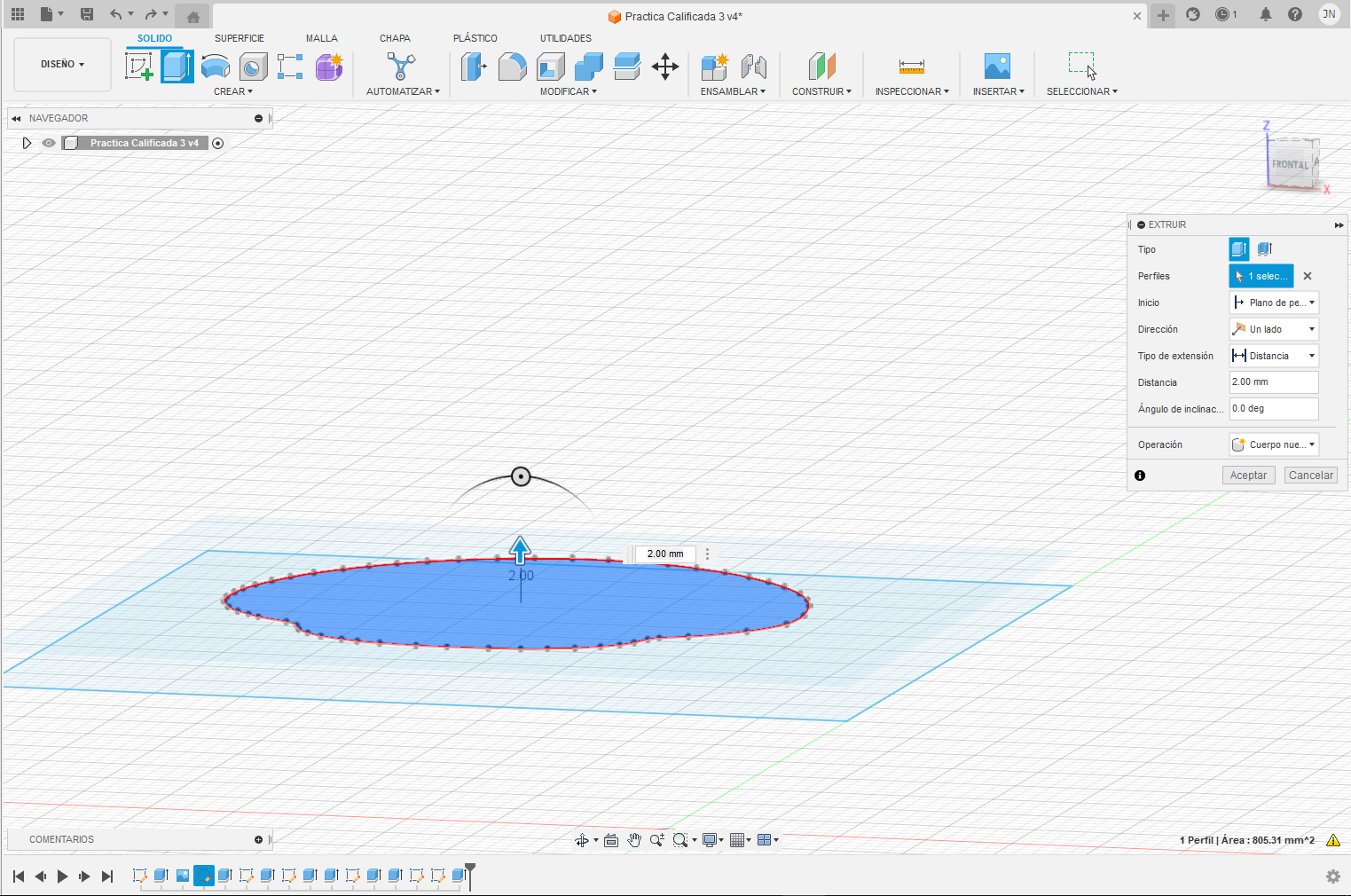The height and width of the screenshot is (896, 1351).
Task: Click the Aceptar button
Action: point(1248,476)
